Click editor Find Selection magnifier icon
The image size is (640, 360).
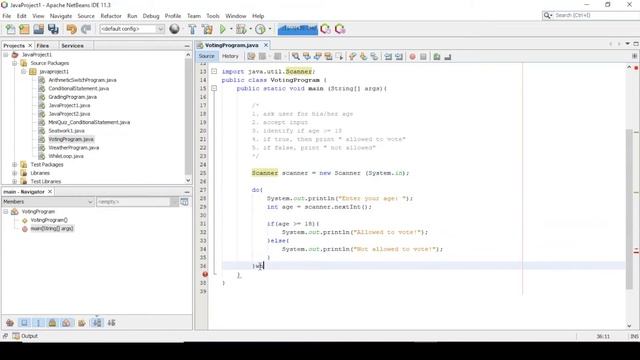pyautogui.click(x=296, y=57)
